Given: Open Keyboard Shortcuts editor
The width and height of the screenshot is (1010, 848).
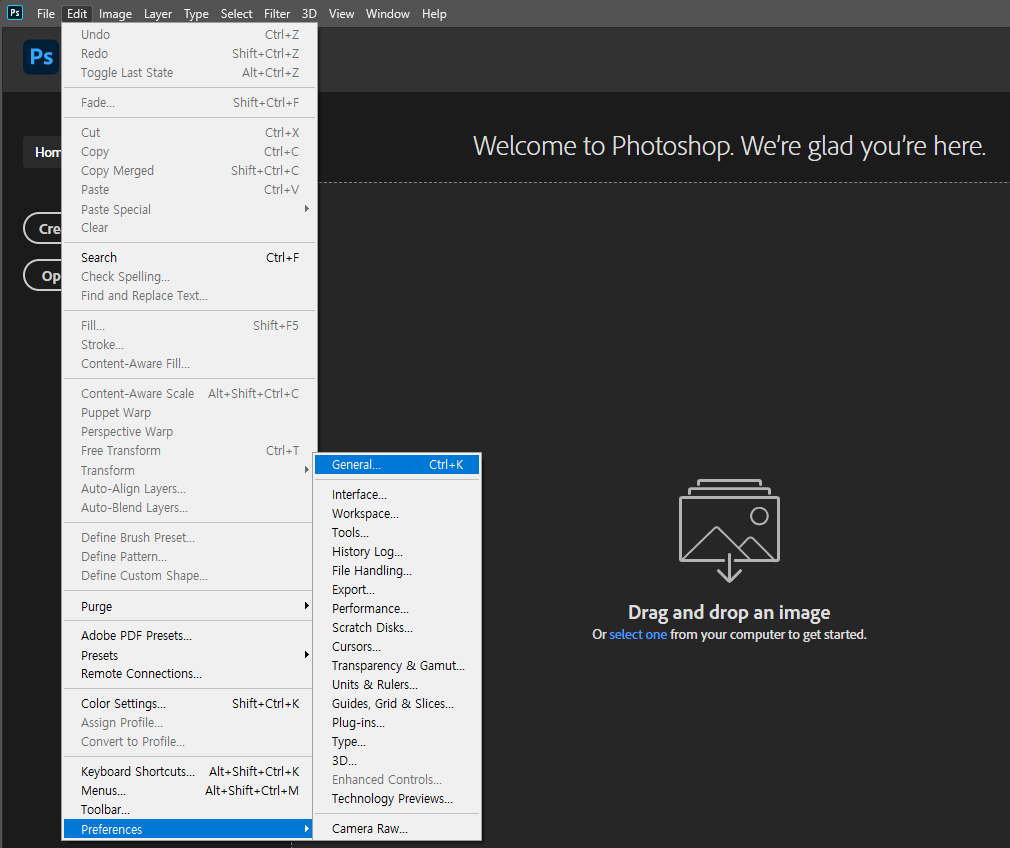Looking at the screenshot, I should coord(189,771).
